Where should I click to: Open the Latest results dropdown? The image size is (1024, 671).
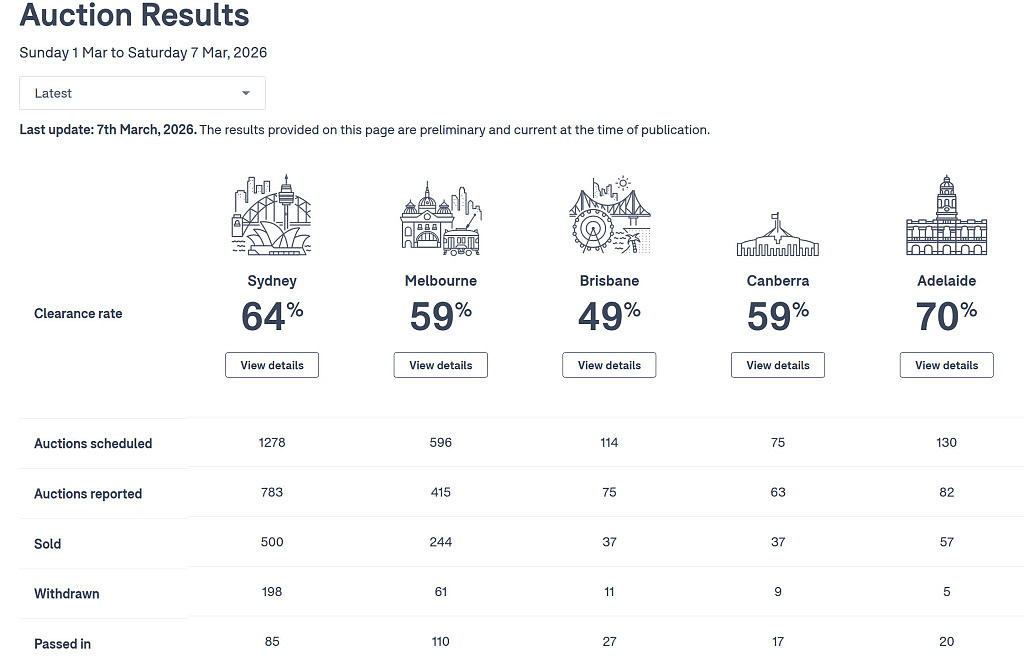coord(142,93)
